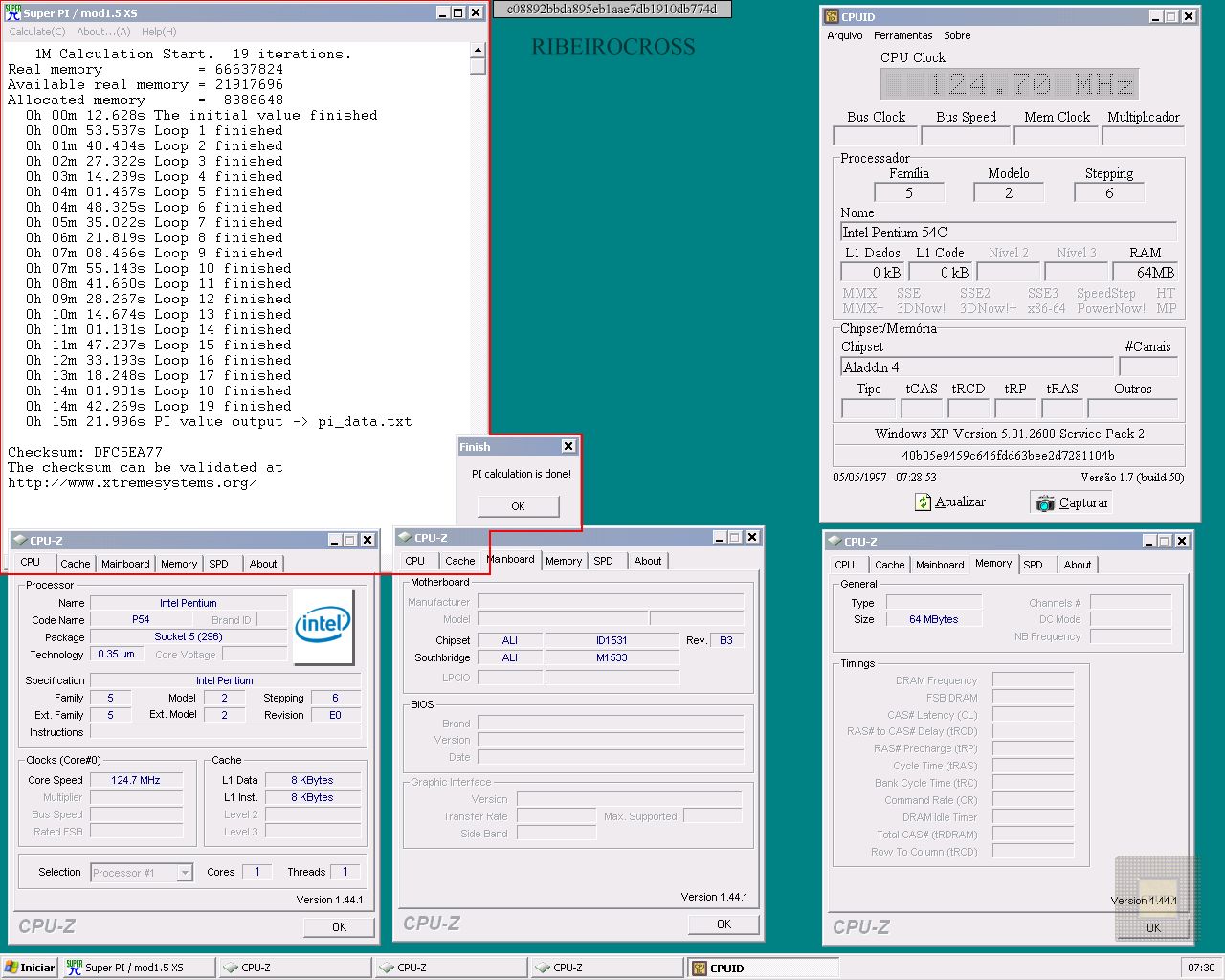Switch to Cache tab in left CPU-Z
Image resolution: width=1225 pixels, height=980 pixels.
[x=76, y=564]
